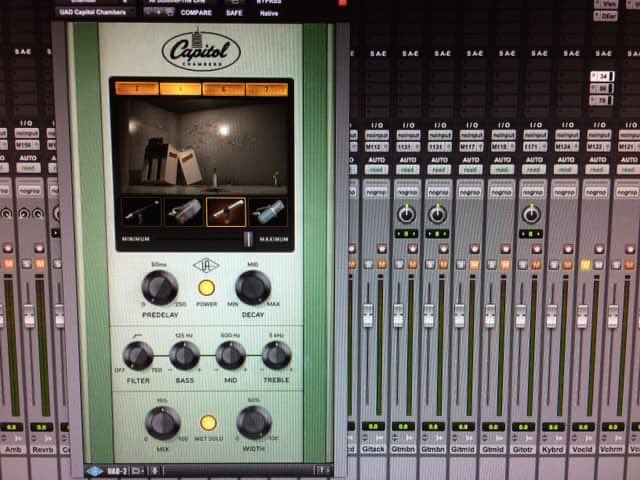Open the M112 output selector on Gltack
The image size is (640, 480).
tap(376, 147)
